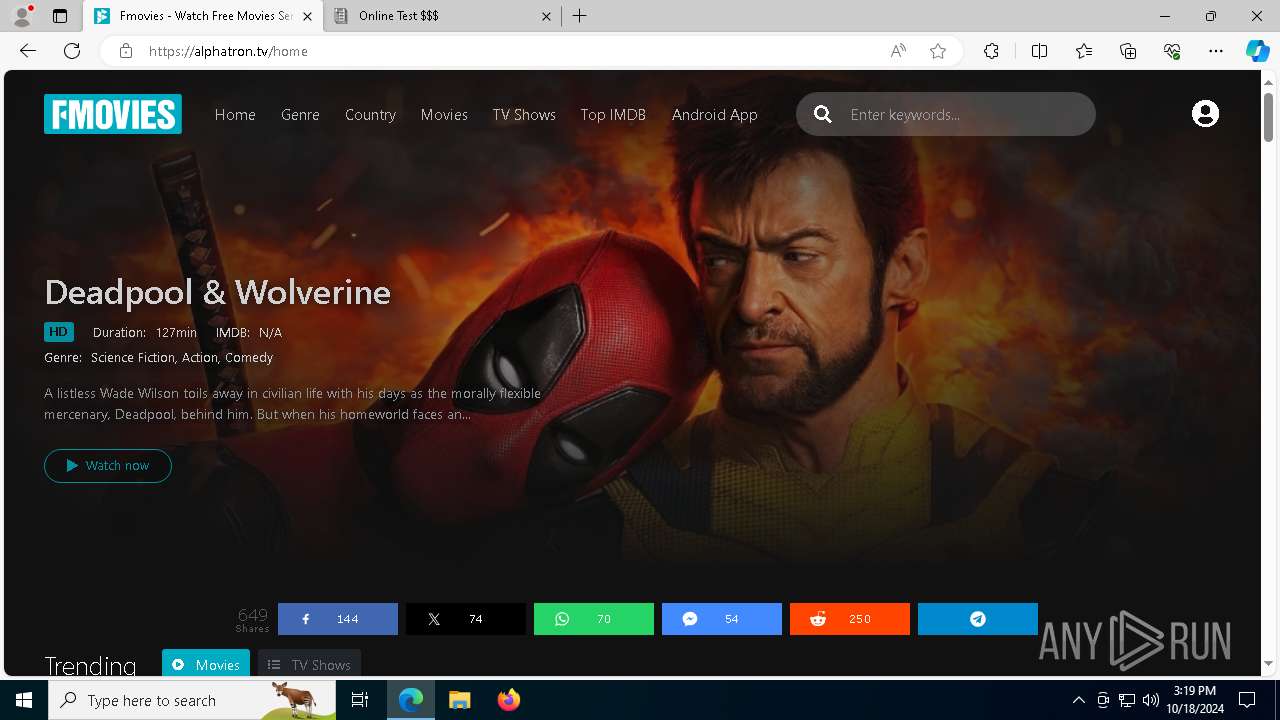Share on X with 74 shares
This screenshot has width=1280, height=720.
466,619
